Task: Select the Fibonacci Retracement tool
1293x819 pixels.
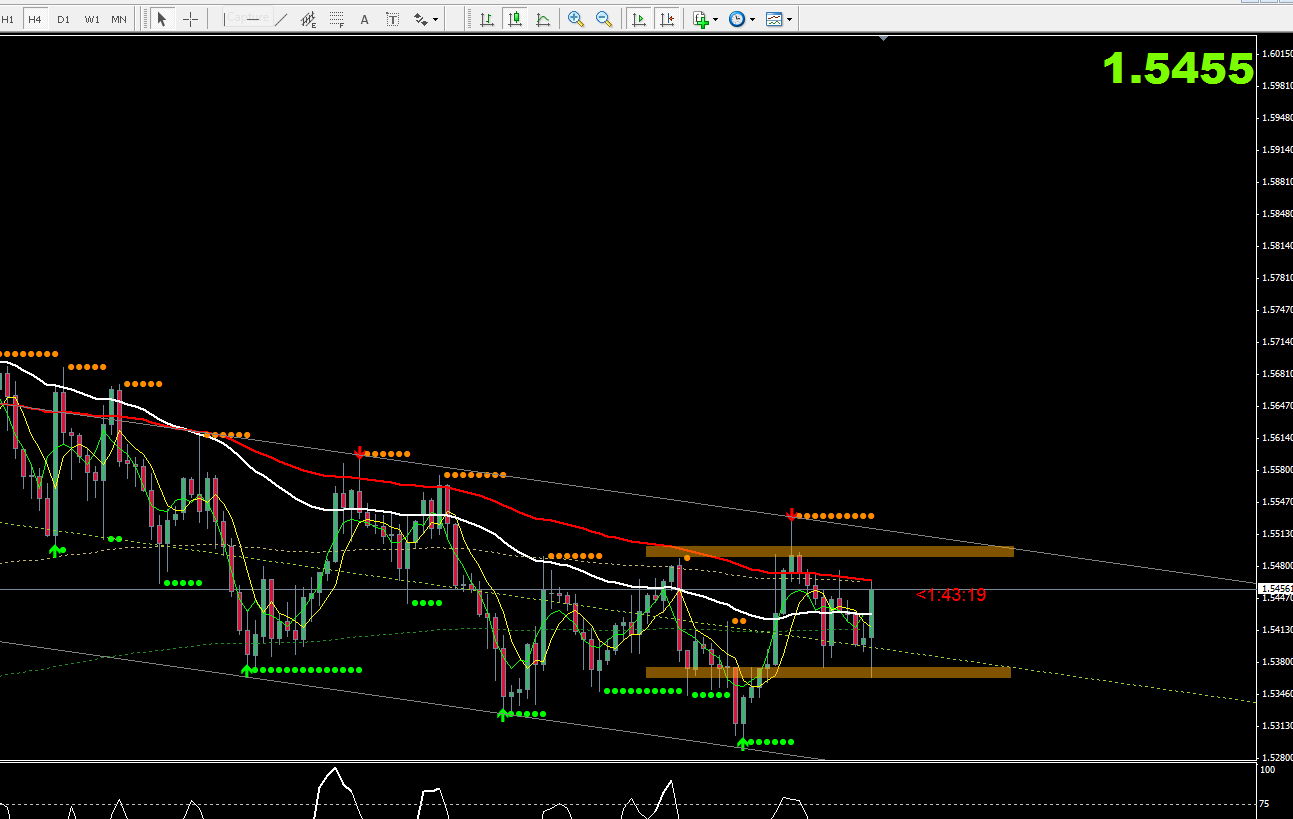Action: click(x=337, y=19)
